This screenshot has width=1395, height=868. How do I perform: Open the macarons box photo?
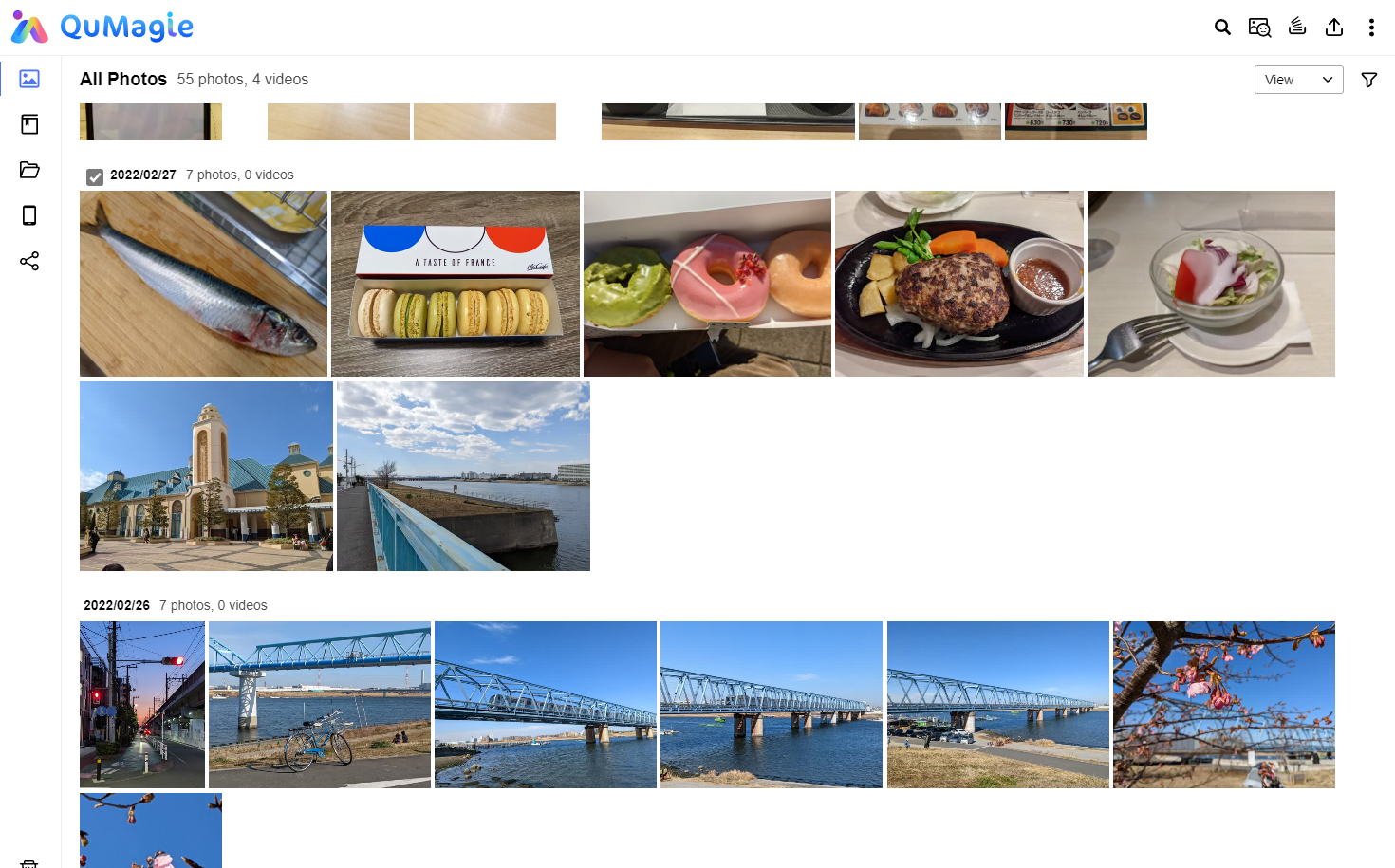456,284
